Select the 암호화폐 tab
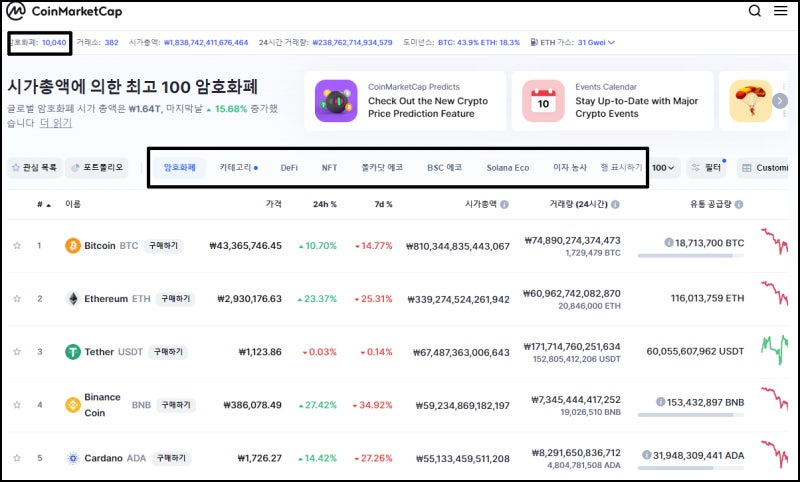The width and height of the screenshot is (800, 482). (x=180, y=167)
